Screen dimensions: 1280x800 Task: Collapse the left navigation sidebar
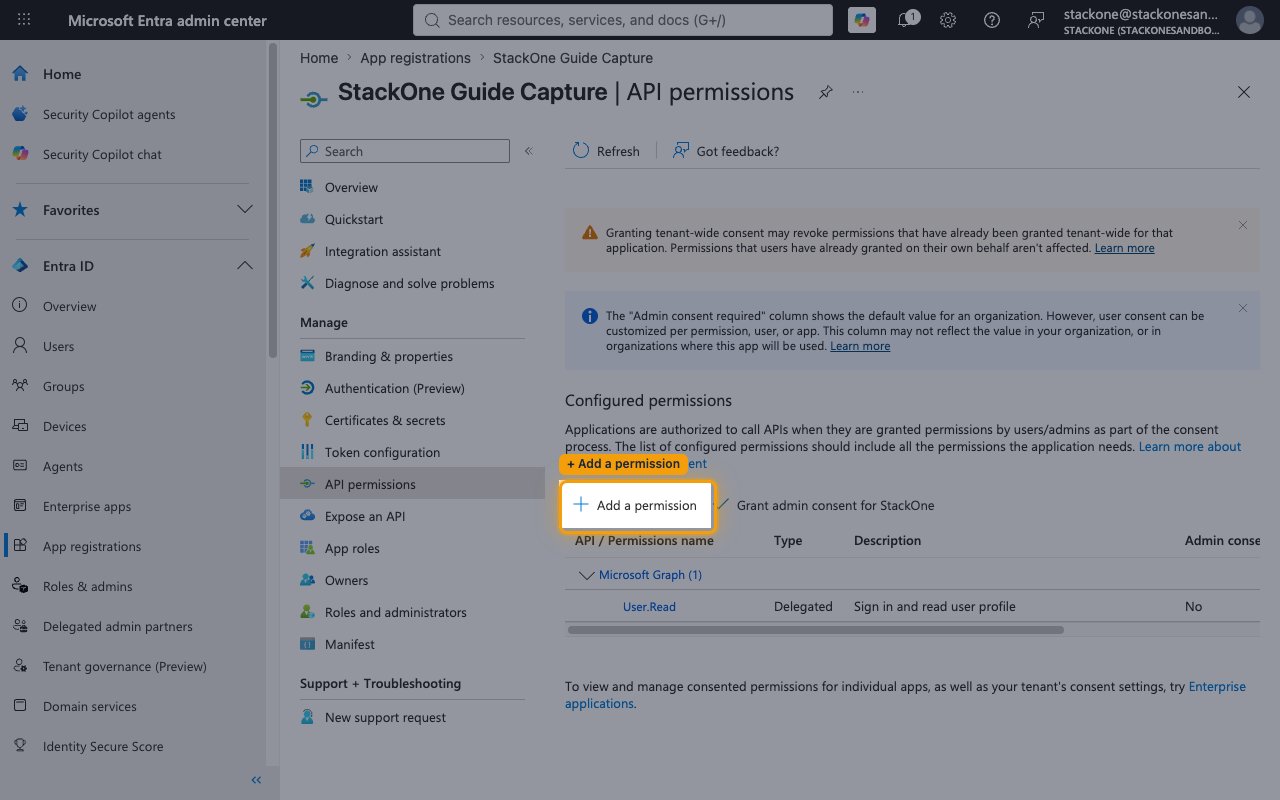(256, 780)
